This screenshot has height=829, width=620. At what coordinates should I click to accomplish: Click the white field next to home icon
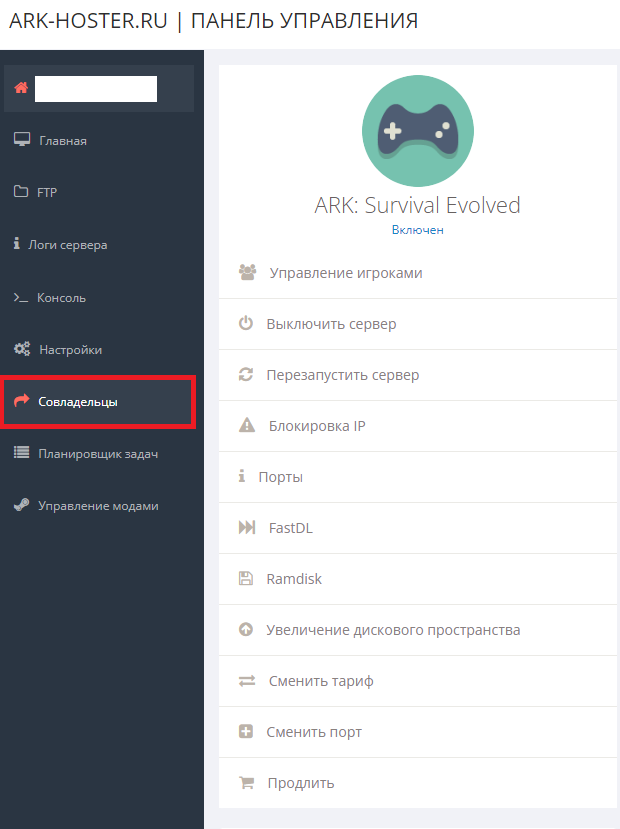tap(96, 88)
